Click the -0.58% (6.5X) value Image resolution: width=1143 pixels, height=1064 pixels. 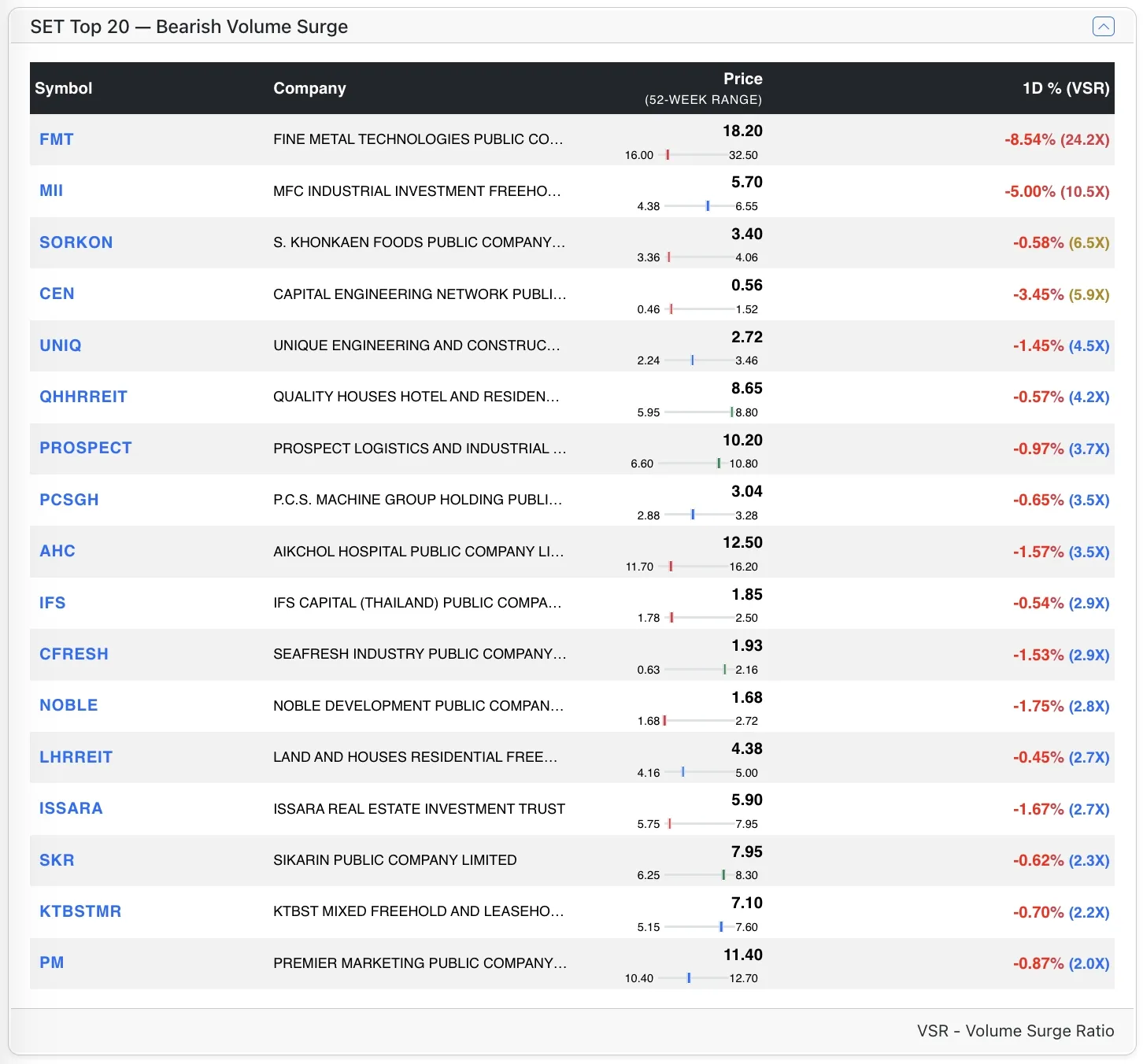(1061, 243)
